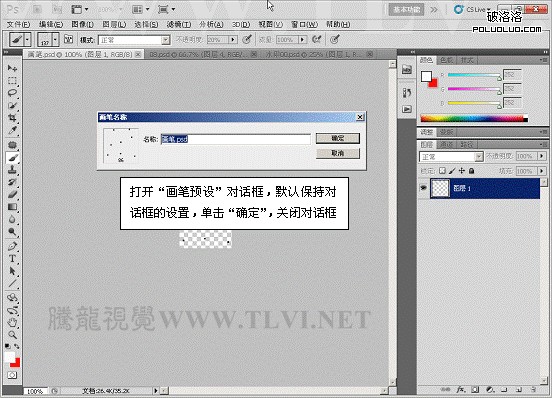Select the Lasso tool
This screenshot has height=398, width=552.
point(12,93)
